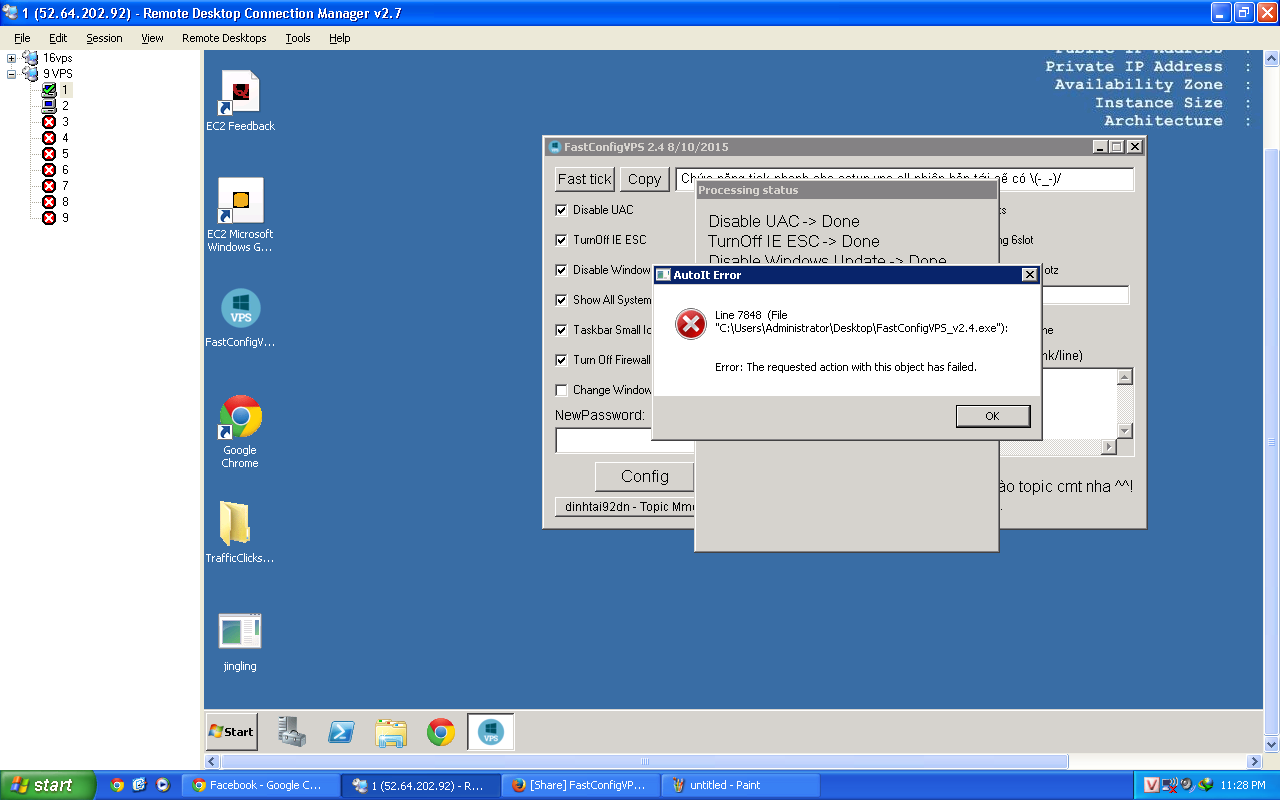Open the View menu
This screenshot has height=800, width=1280.
pyautogui.click(x=152, y=38)
